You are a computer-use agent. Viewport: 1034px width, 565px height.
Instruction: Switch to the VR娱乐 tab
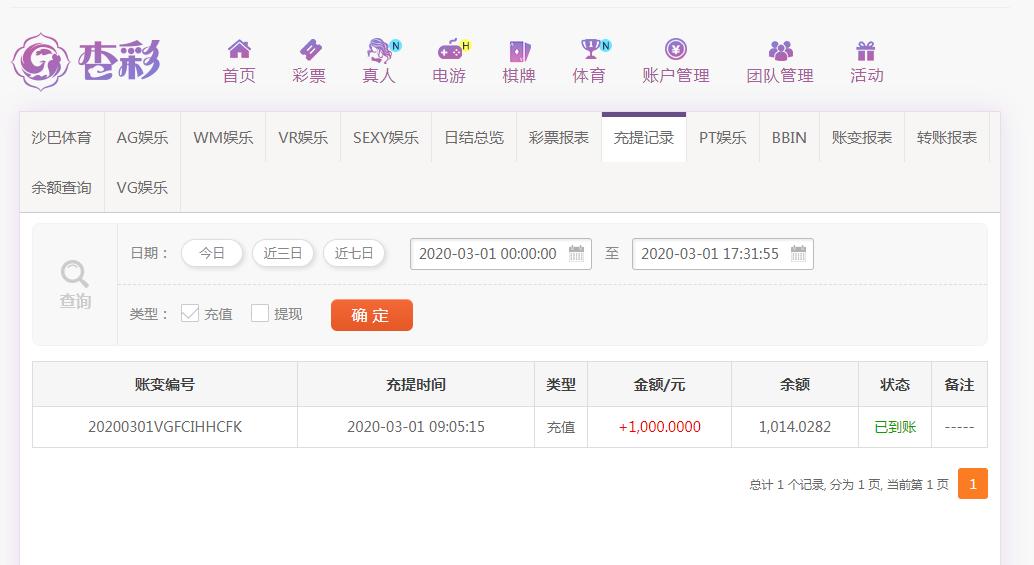point(303,137)
